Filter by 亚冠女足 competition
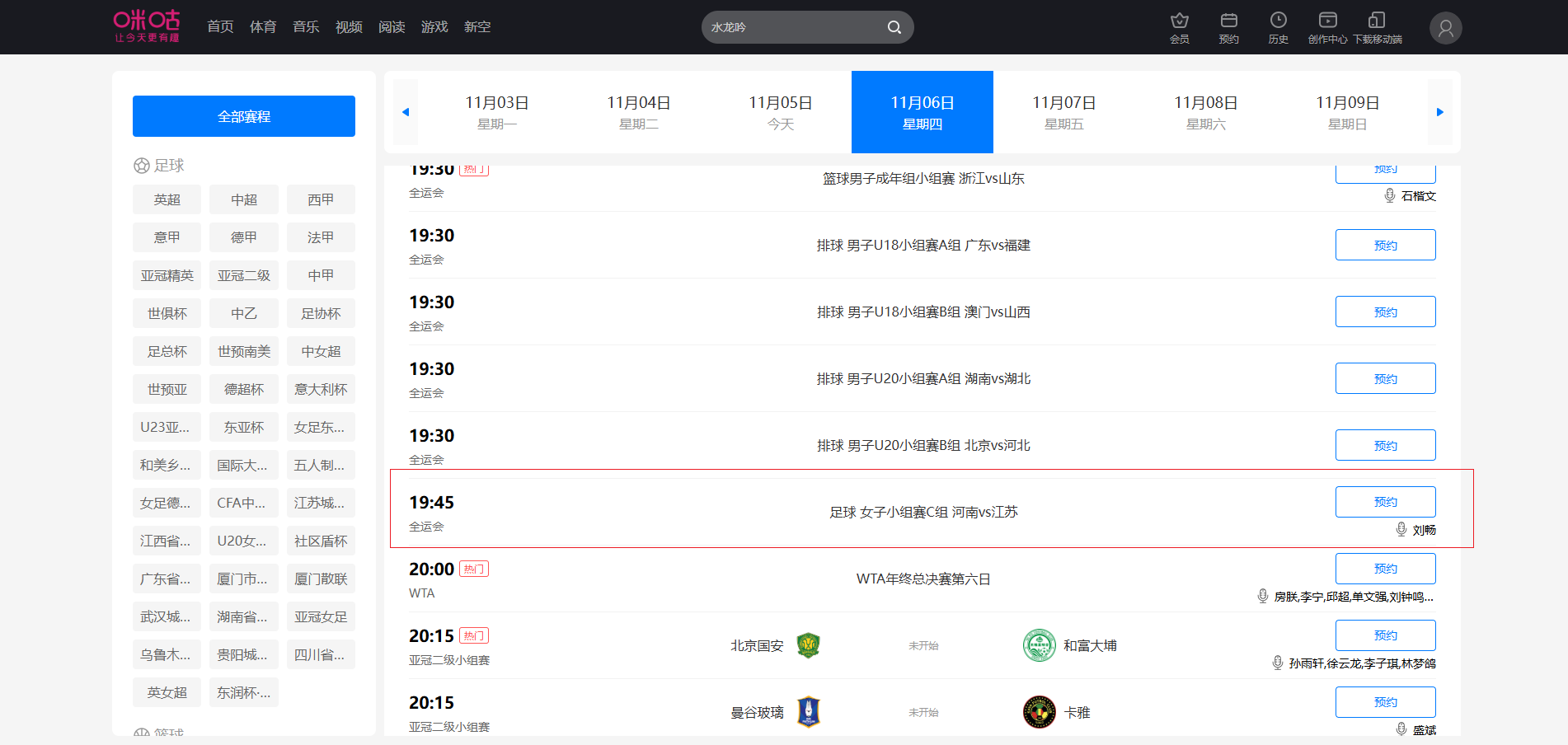 [x=321, y=616]
